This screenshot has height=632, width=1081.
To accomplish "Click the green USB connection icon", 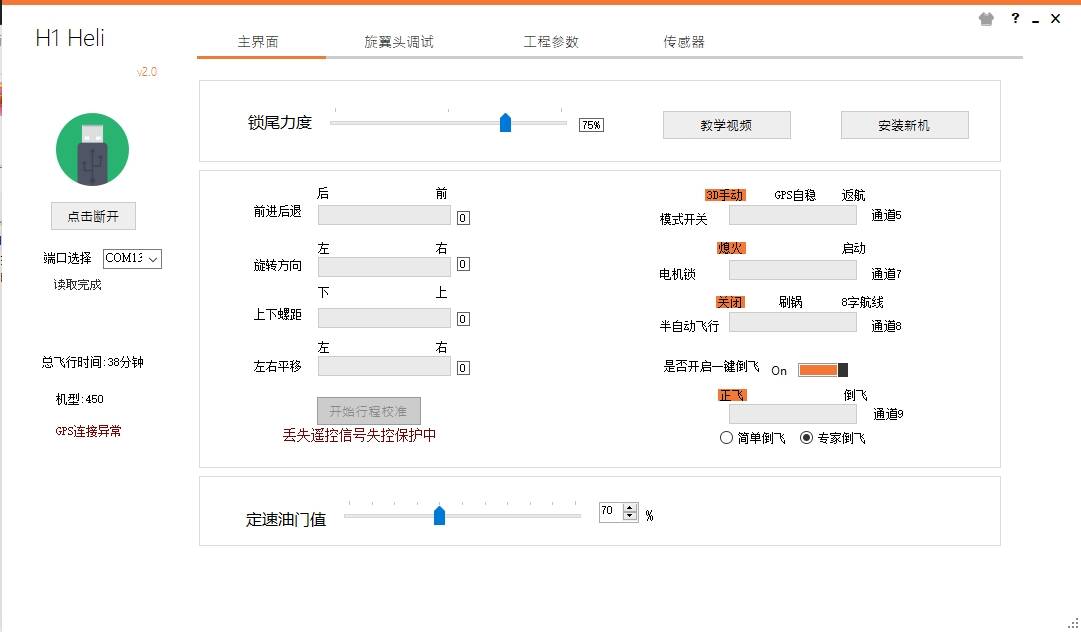I will 92,149.
